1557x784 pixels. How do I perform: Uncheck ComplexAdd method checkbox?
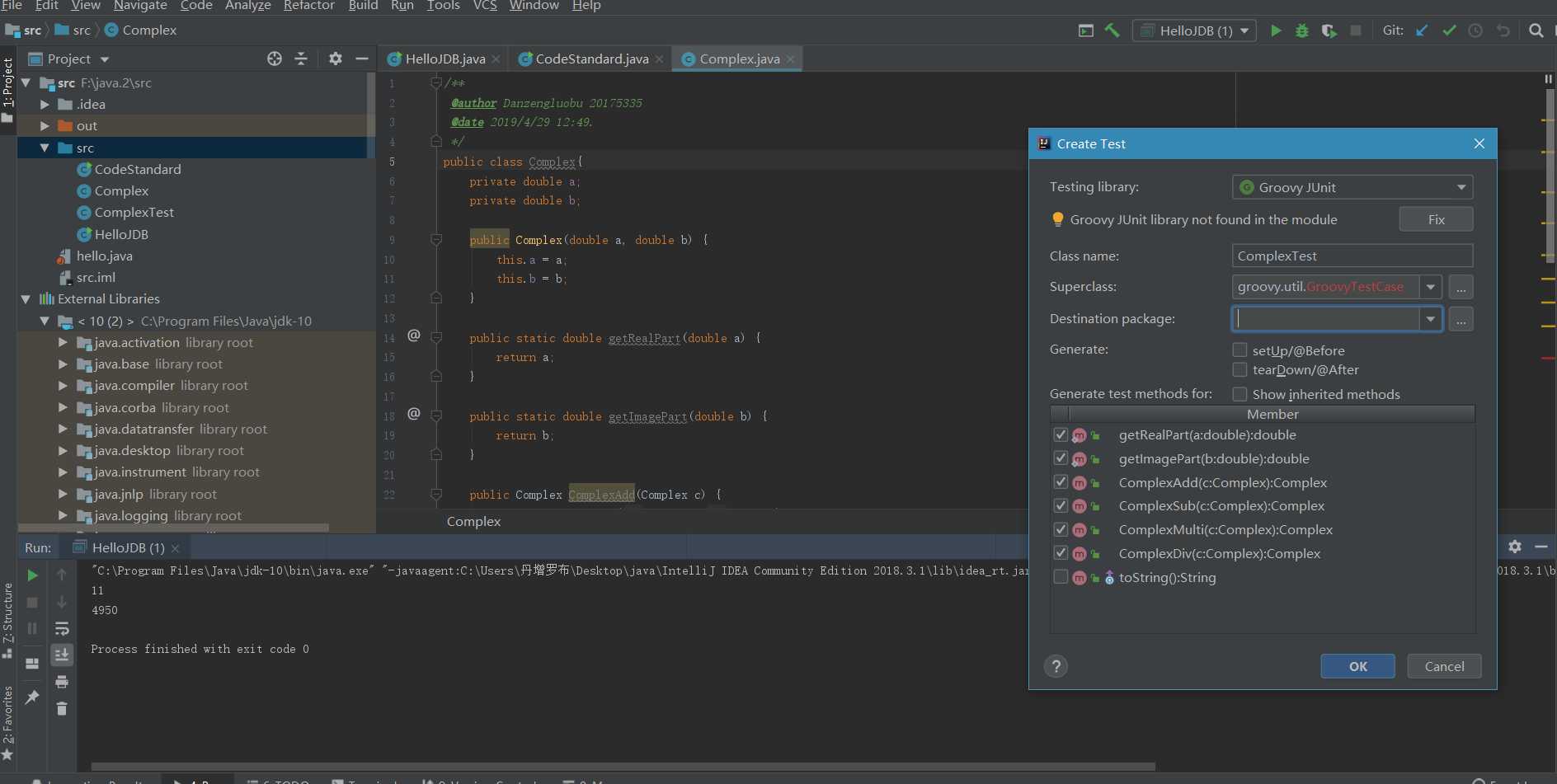1061,482
